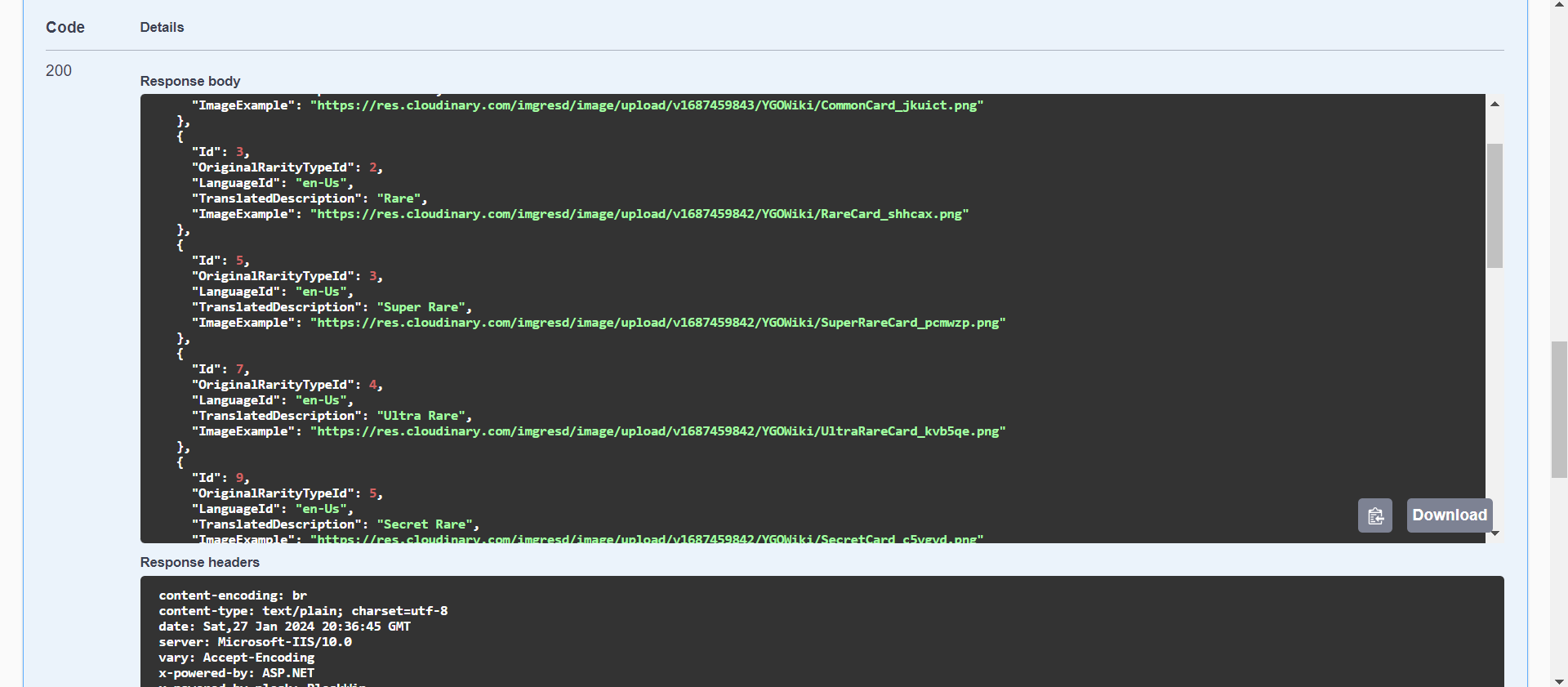Click the "Id": 7 line
Viewport: 1568px width, 687px height.
click(220, 369)
